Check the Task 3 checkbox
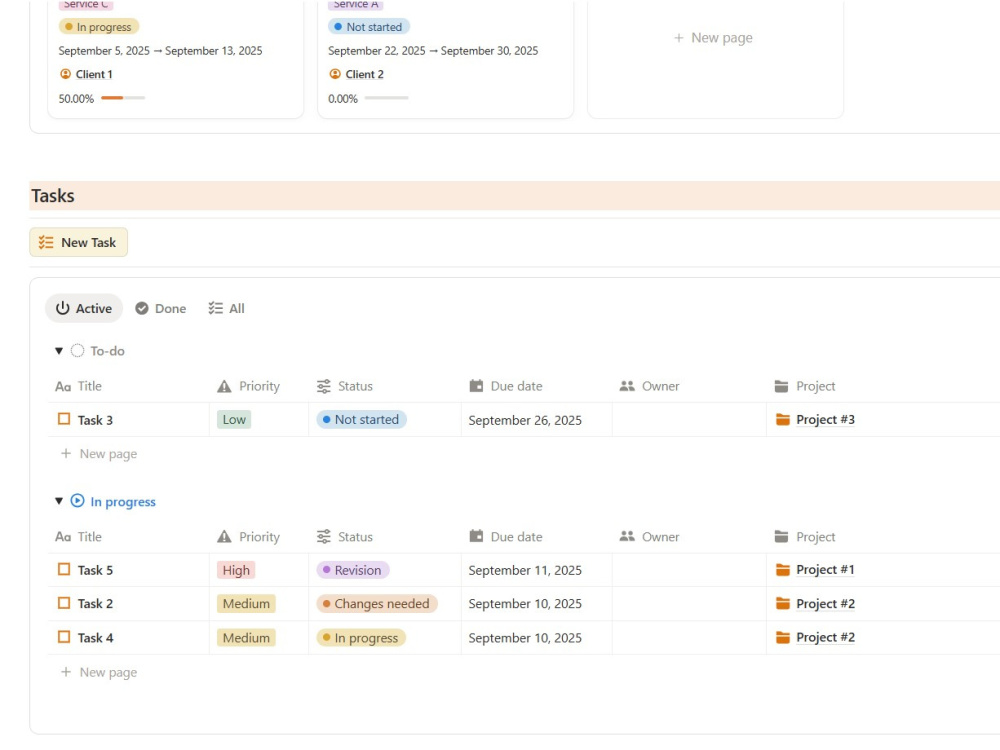The image size is (1000, 750). coord(64,419)
